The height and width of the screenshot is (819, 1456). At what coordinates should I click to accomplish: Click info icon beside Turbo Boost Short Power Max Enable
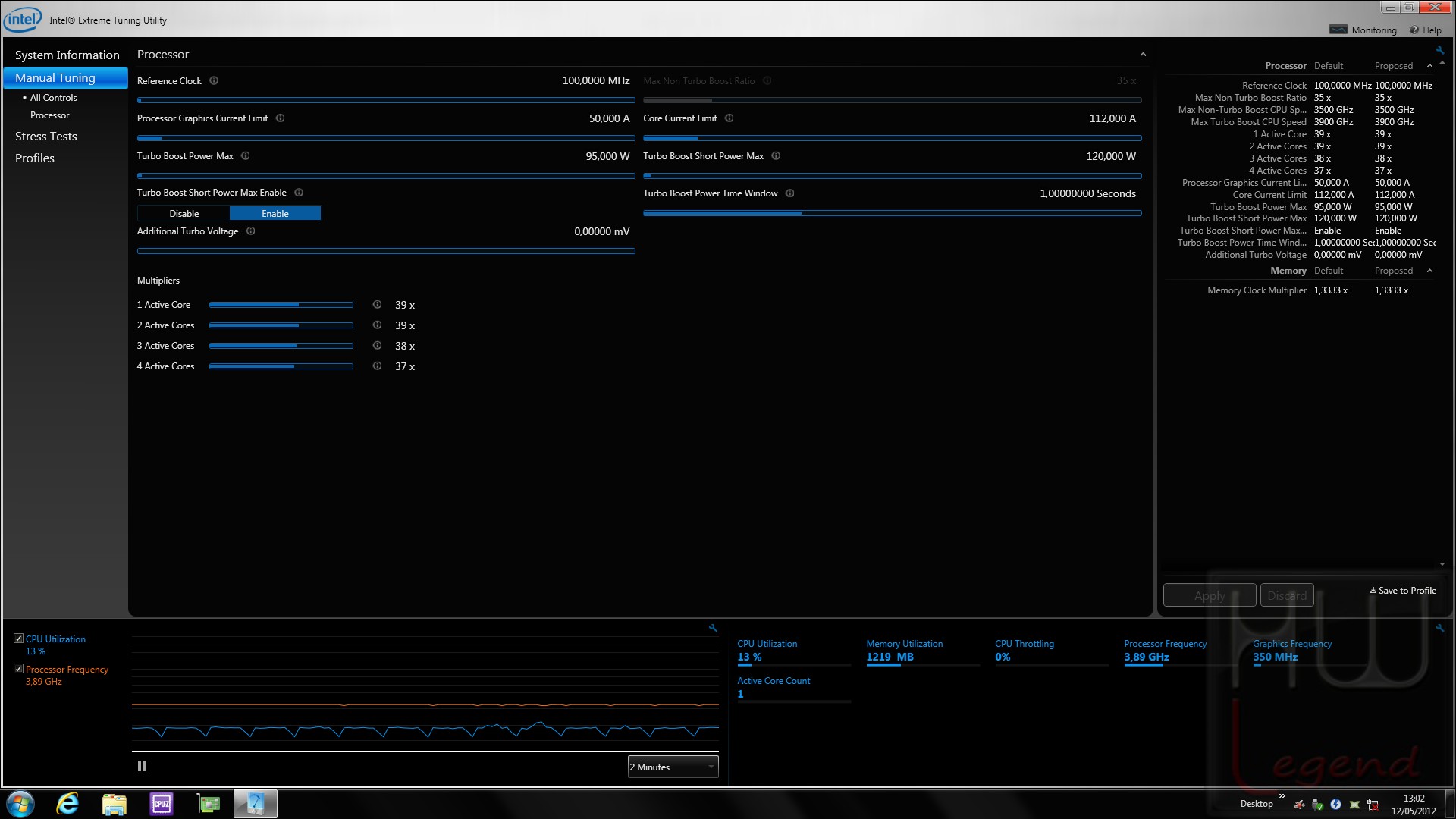299,193
